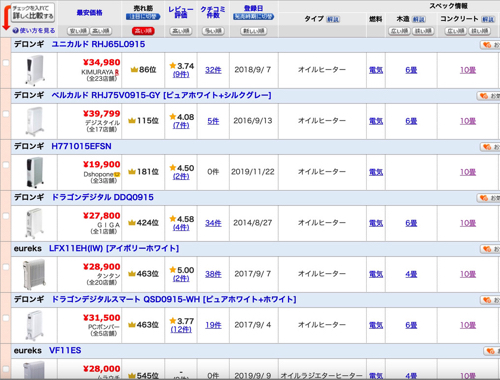Sort レビュー評価 by 高い順
Image resolution: width=500 pixels, height=380 pixels.
[181, 31]
